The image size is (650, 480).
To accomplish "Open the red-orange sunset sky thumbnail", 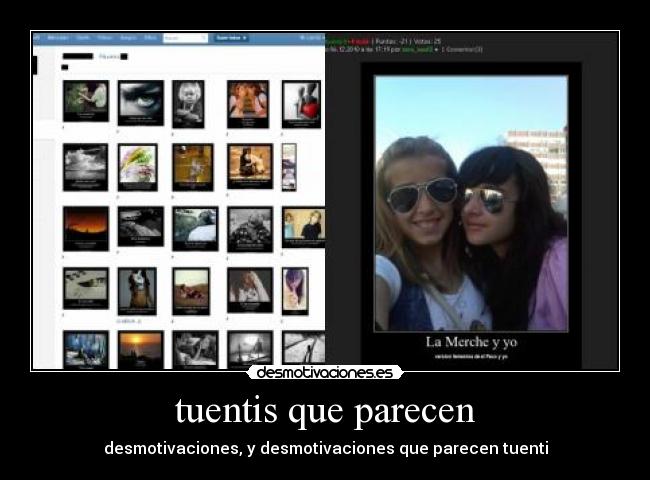I will [86, 228].
